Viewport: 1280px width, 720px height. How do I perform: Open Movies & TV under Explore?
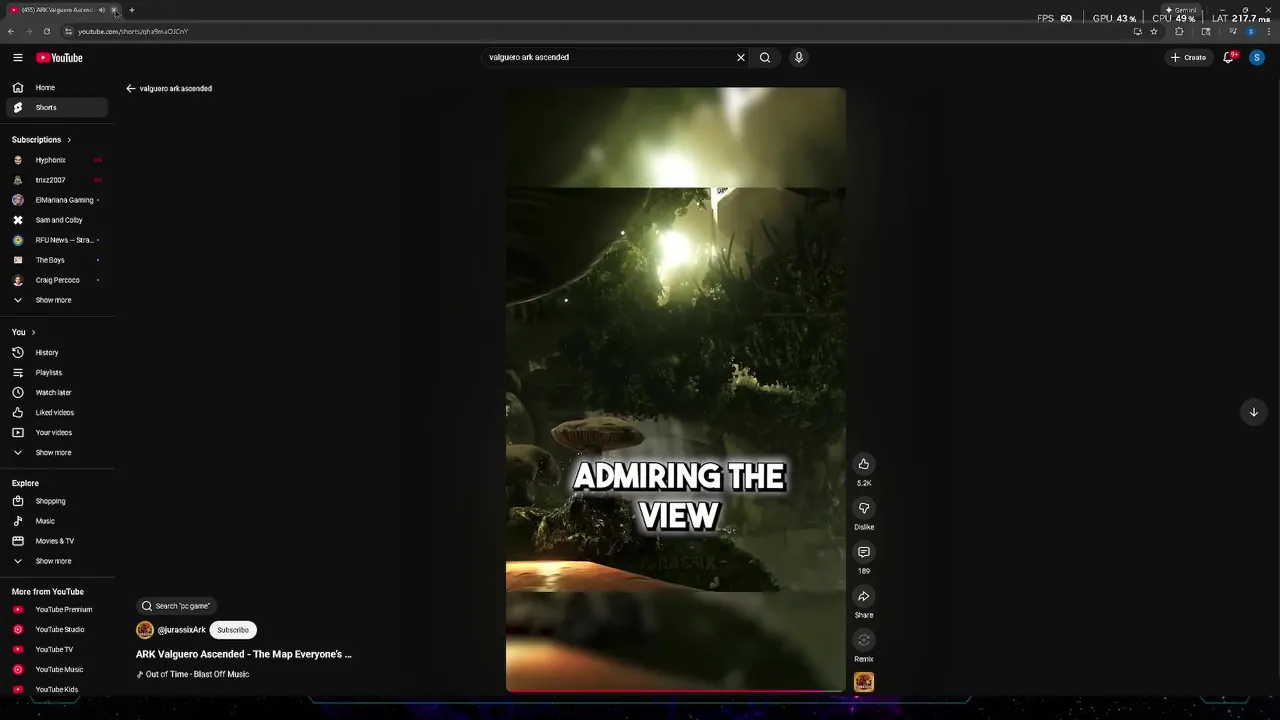(x=56, y=541)
